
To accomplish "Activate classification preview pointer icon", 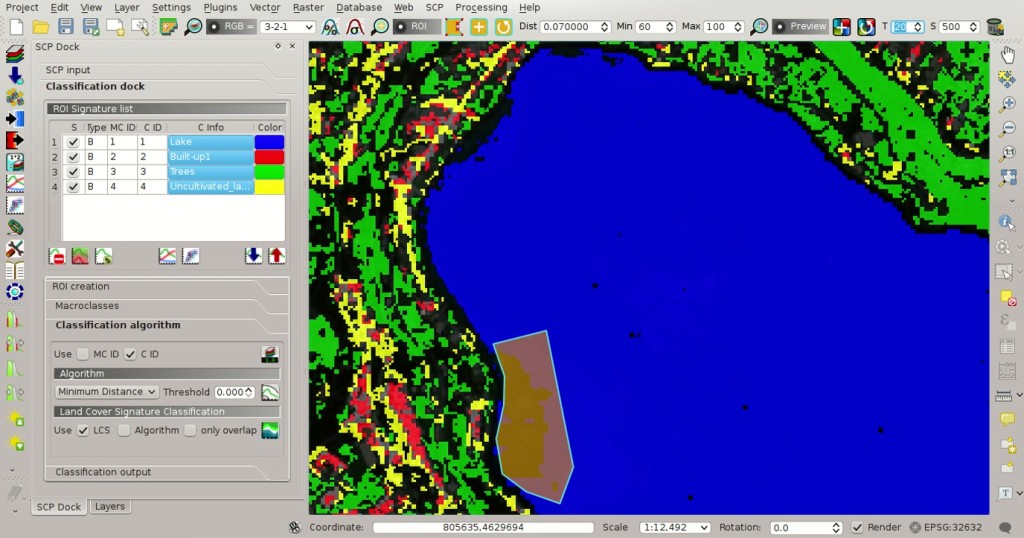I will [x=842, y=27].
